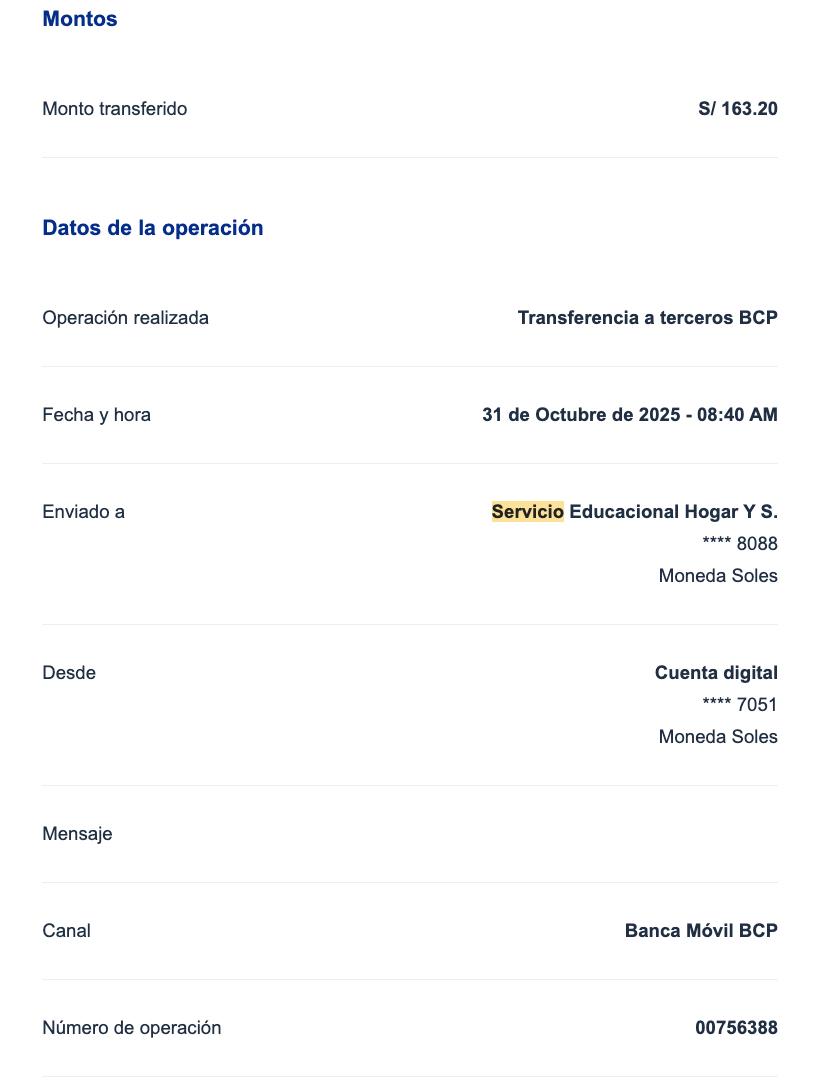Viewport: 834px width, 1090px height.
Task: Click the Desde label
Action: [x=69, y=673]
